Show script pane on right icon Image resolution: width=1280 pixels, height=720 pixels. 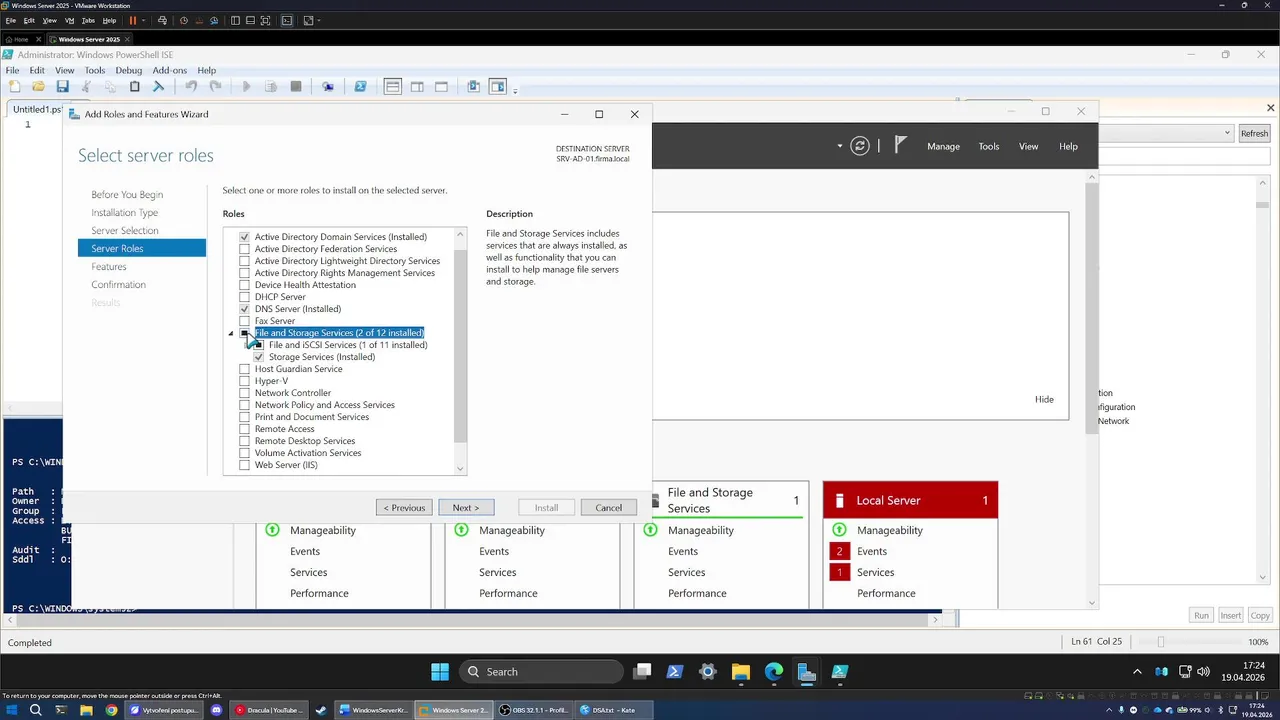[x=417, y=87]
